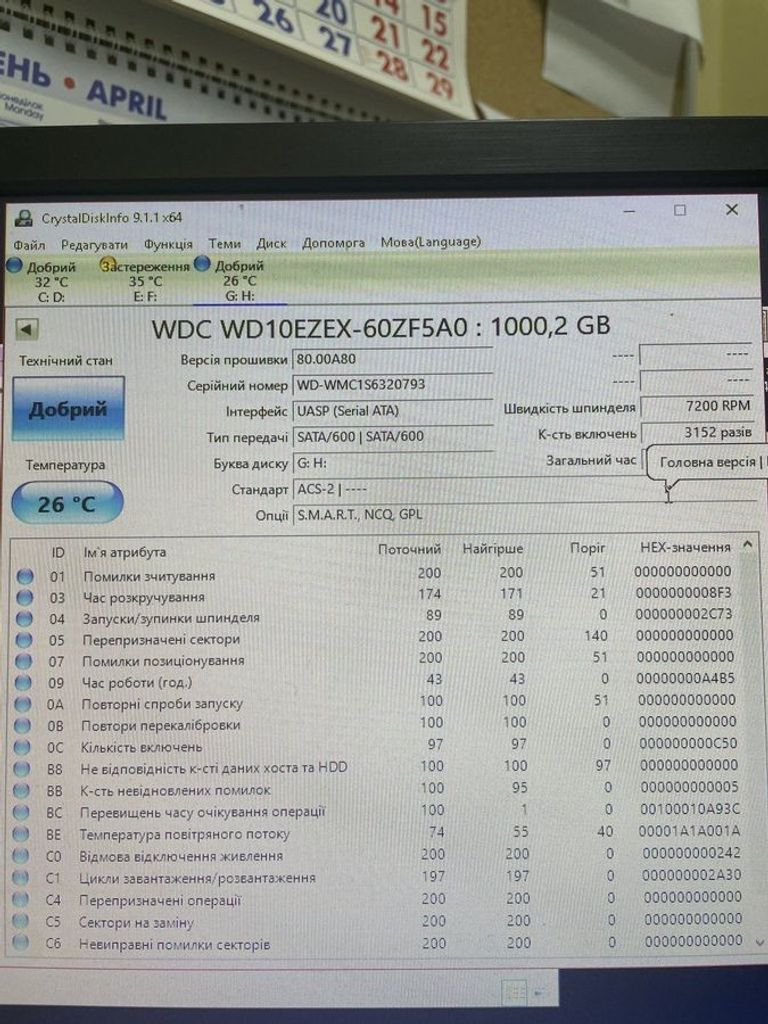The image size is (768, 1024).
Task: Click the Поточний column header
Action: [409, 549]
